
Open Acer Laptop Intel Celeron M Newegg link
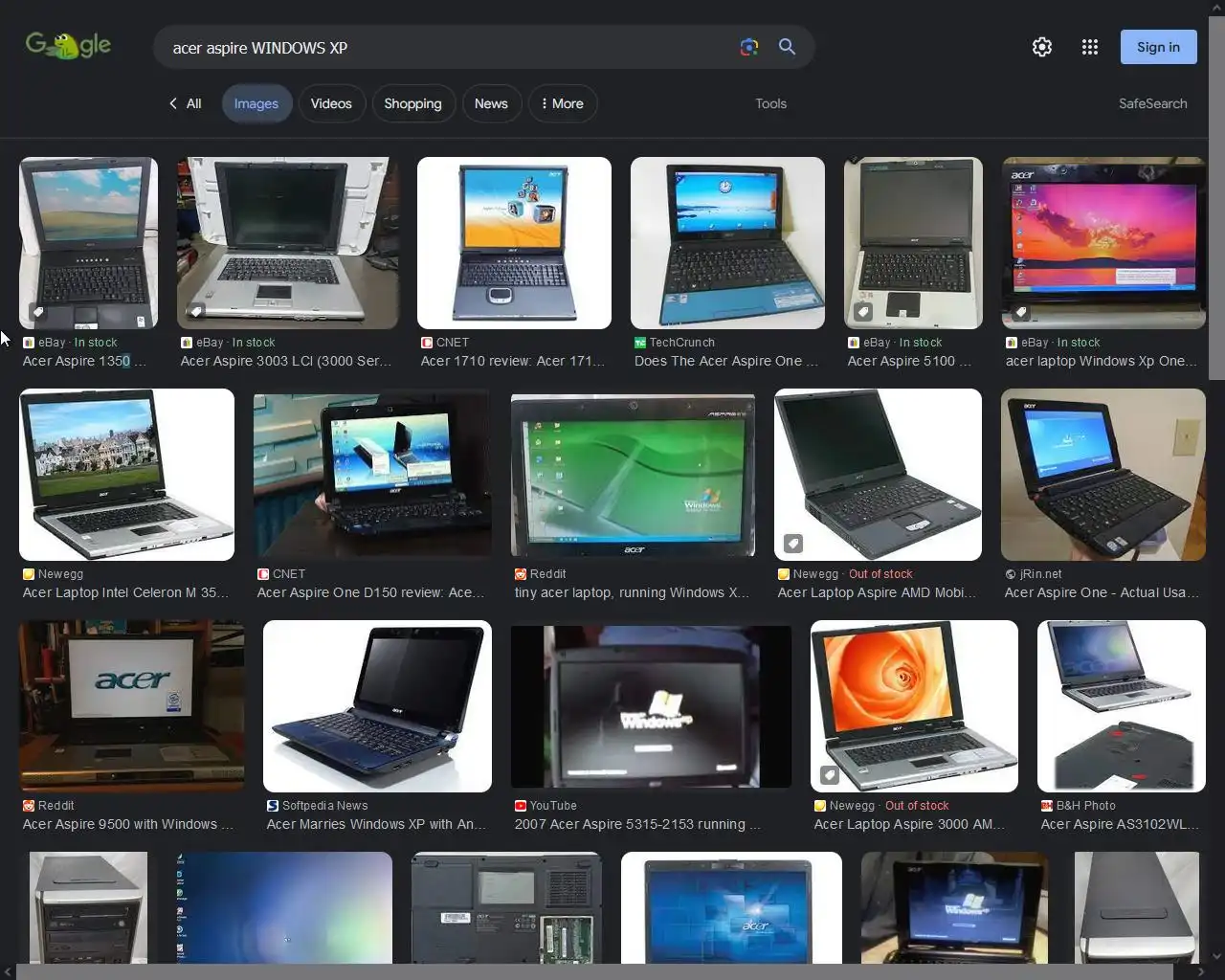pyautogui.click(x=125, y=592)
